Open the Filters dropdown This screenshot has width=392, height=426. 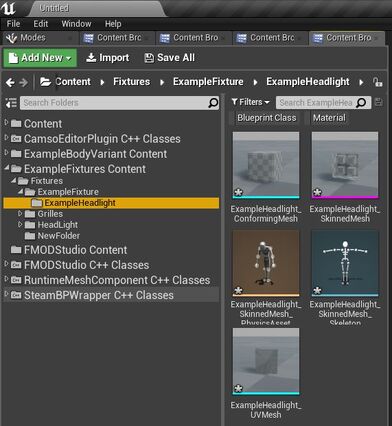(x=250, y=102)
